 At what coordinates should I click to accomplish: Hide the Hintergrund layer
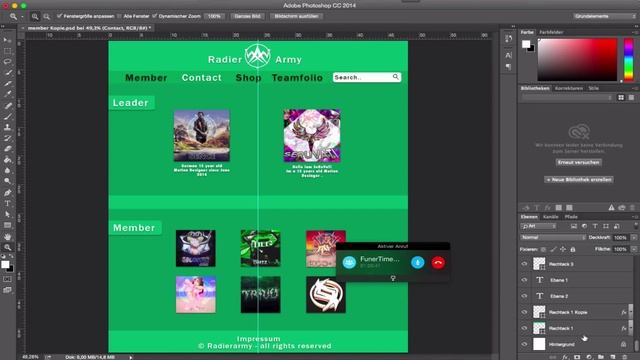tap(524, 344)
